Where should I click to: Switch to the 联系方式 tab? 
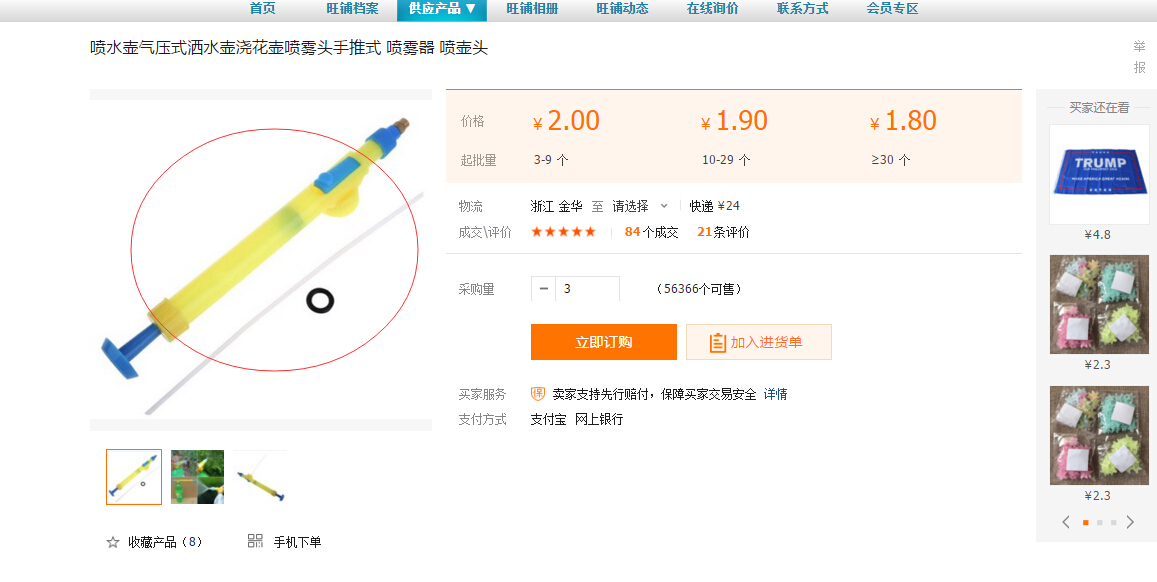(x=802, y=9)
